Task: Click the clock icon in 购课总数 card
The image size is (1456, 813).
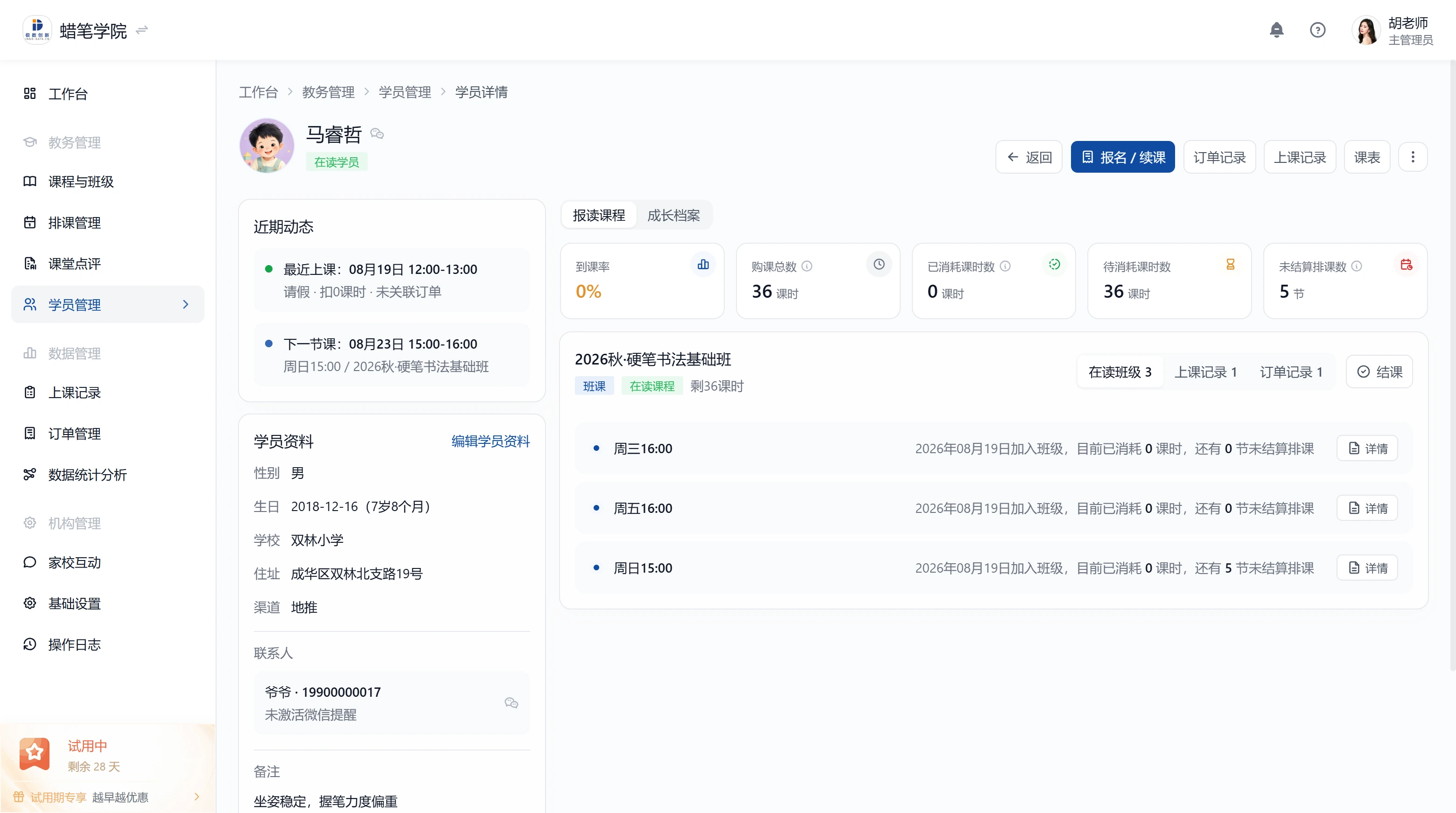Action: [879, 264]
